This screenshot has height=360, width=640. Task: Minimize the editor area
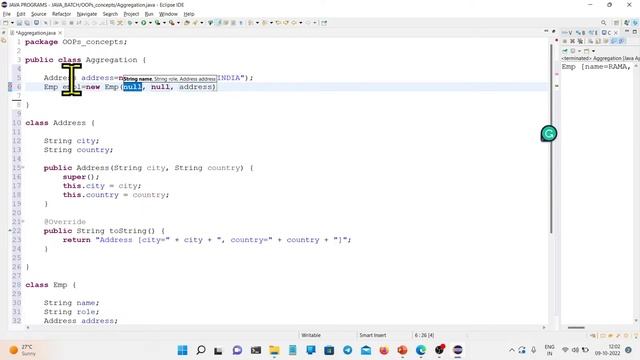pos(546,31)
